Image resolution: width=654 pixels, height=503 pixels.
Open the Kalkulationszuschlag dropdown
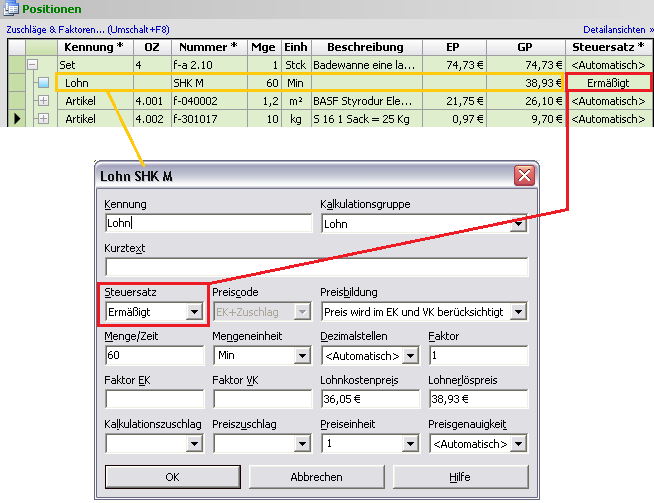(x=194, y=444)
